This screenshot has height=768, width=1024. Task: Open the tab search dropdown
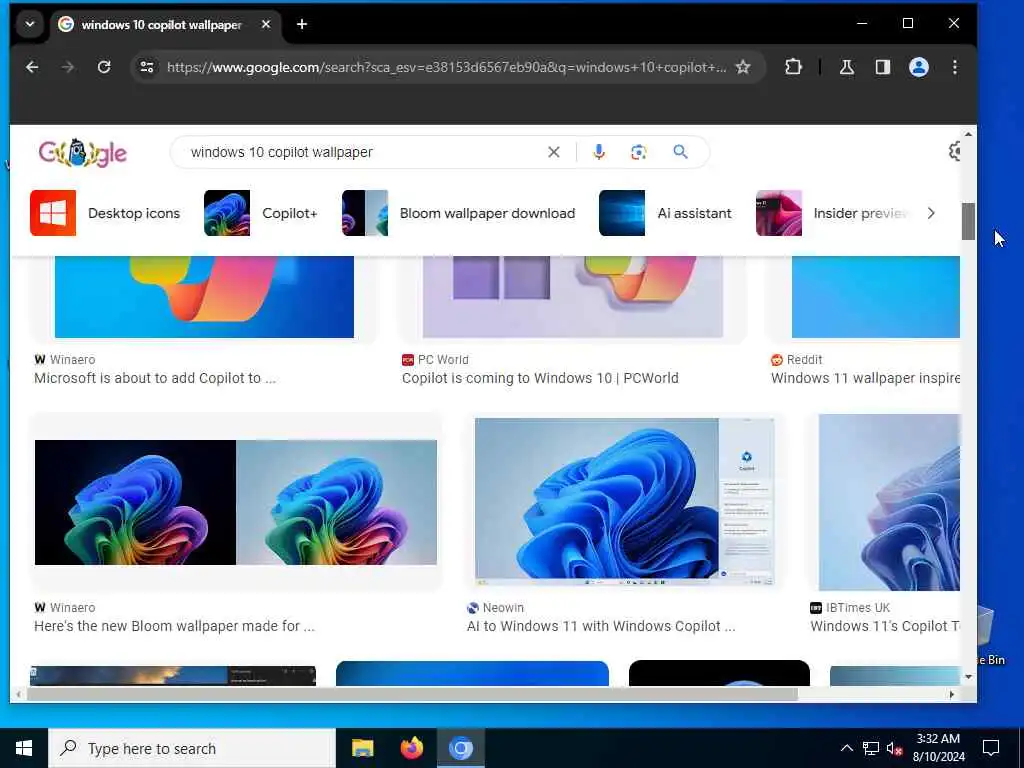click(x=29, y=25)
